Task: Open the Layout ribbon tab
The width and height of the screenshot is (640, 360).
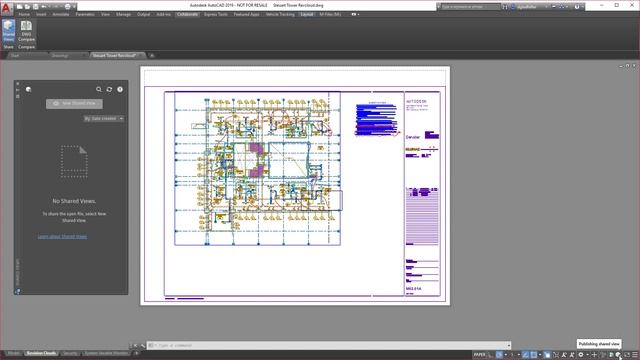Action: 307,14
